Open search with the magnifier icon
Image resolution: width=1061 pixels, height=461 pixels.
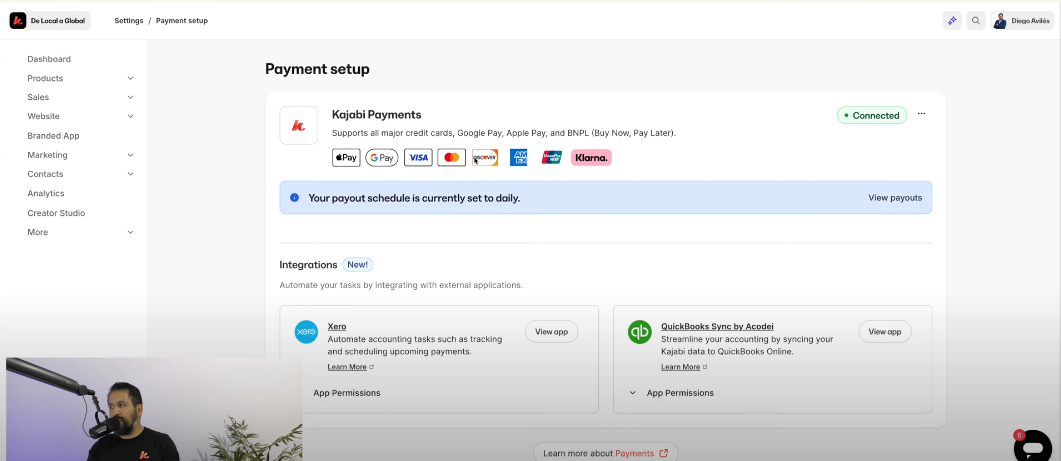pos(976,21)
